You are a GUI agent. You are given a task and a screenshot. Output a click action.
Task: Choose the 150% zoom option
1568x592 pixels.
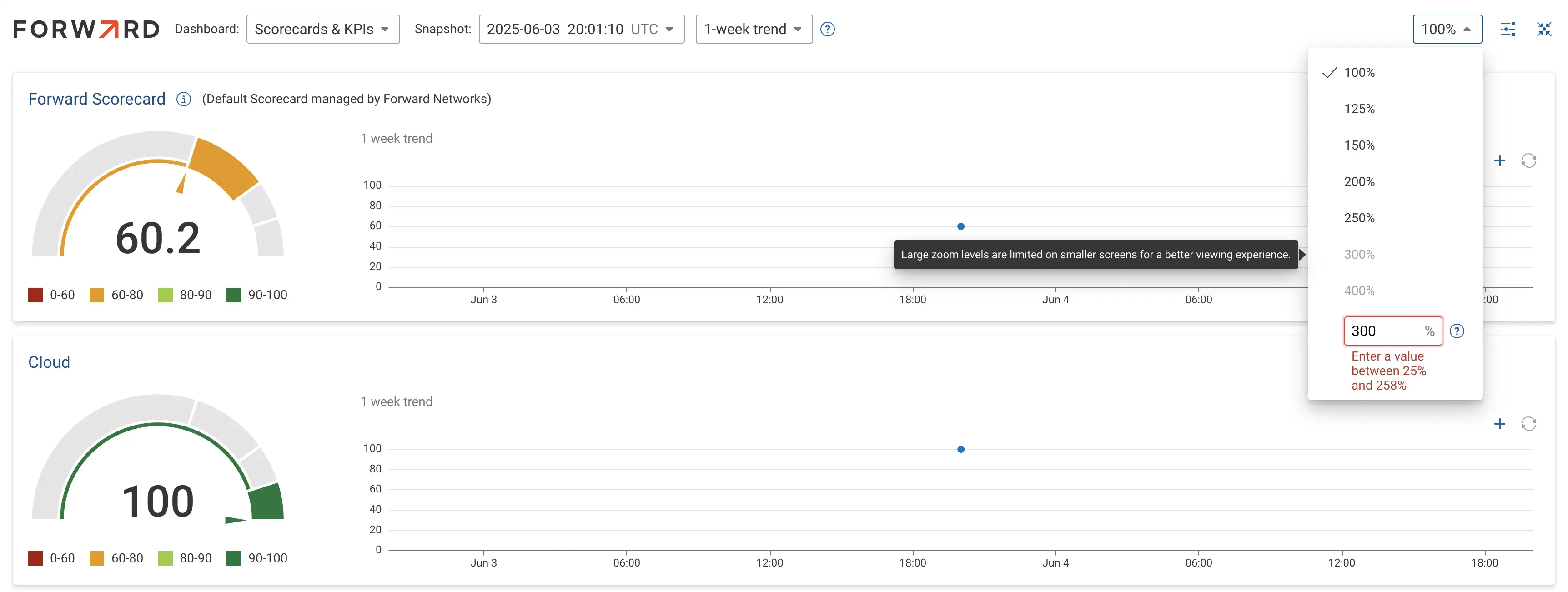[x=1395, y=145]
